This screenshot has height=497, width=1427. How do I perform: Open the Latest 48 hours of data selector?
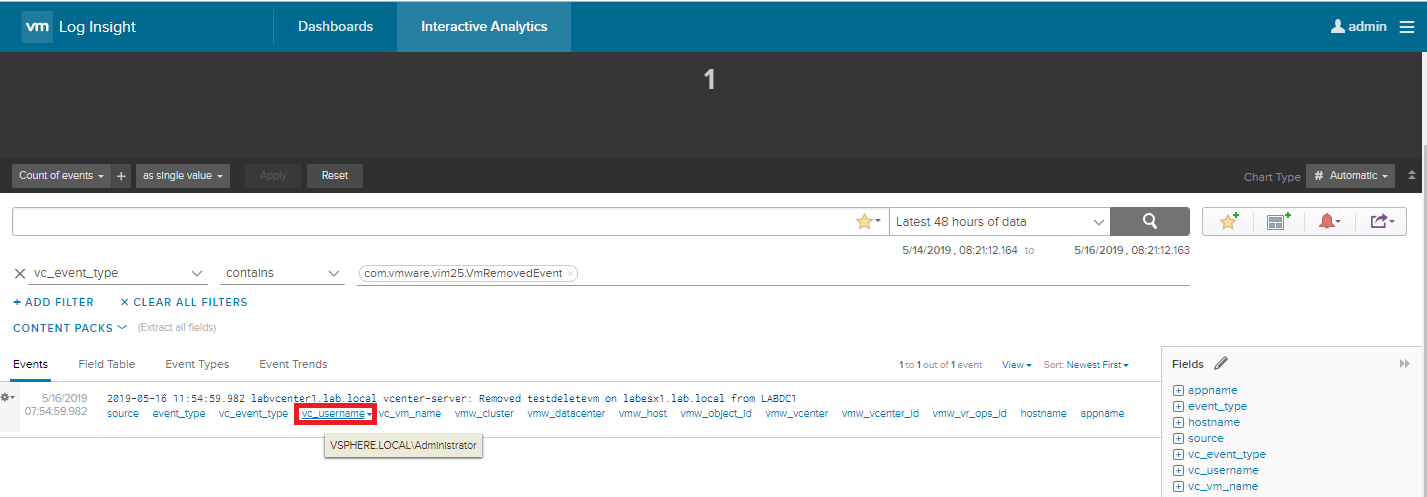click(999, 222)
